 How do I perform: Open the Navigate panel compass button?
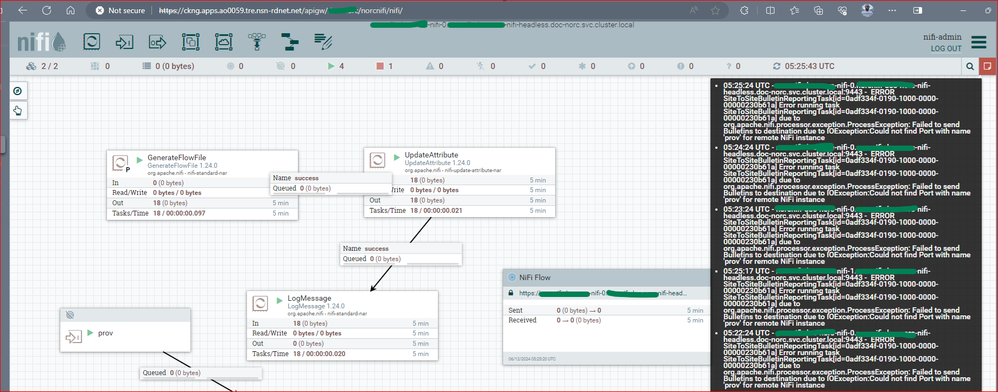coord(18,91)
